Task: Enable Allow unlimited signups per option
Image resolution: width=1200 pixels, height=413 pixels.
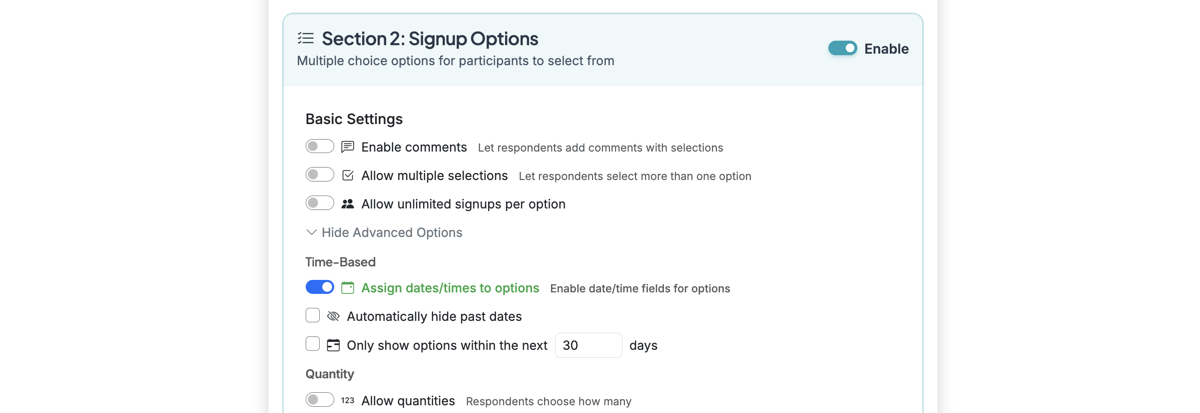Action: coord(320,203)
